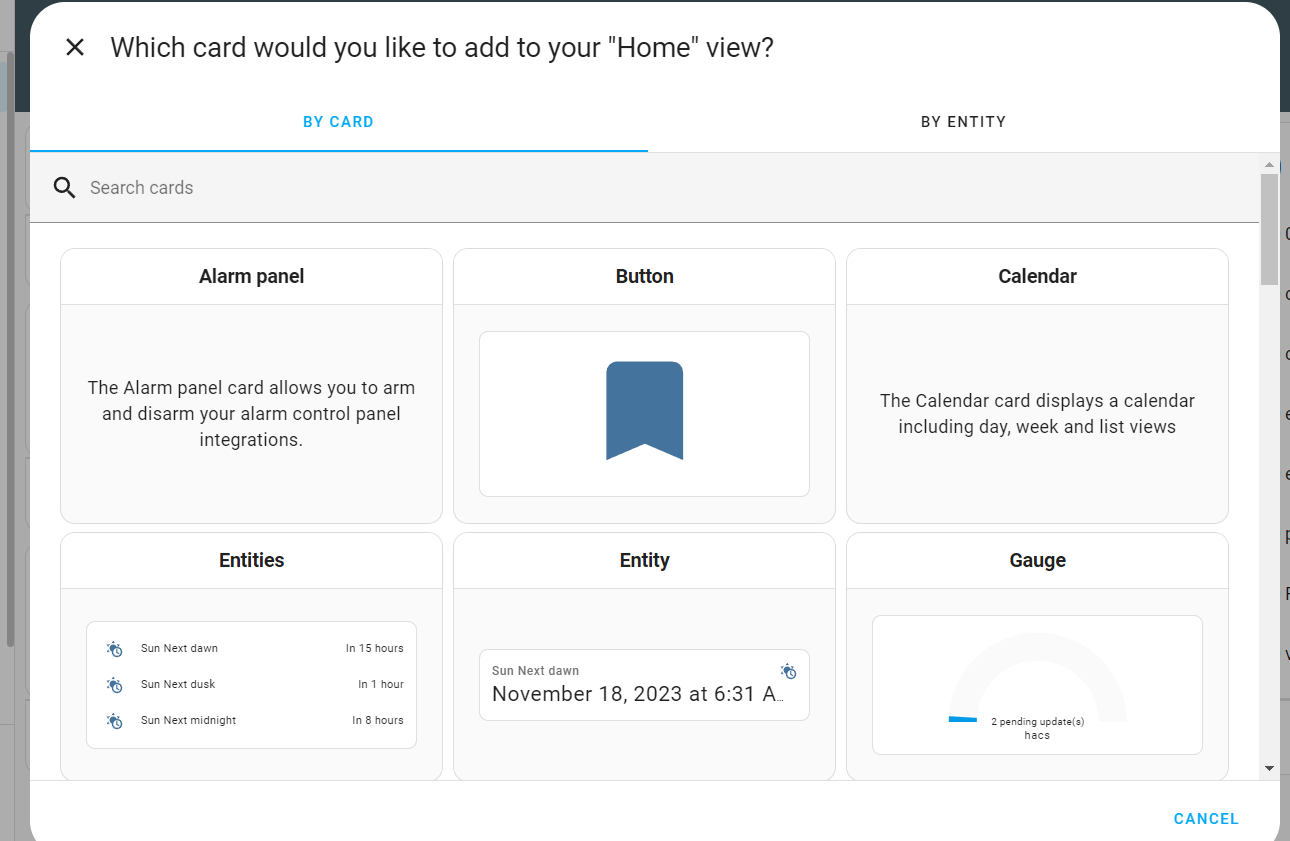Click the Sun Next midnight row icon

pos(115,721)
